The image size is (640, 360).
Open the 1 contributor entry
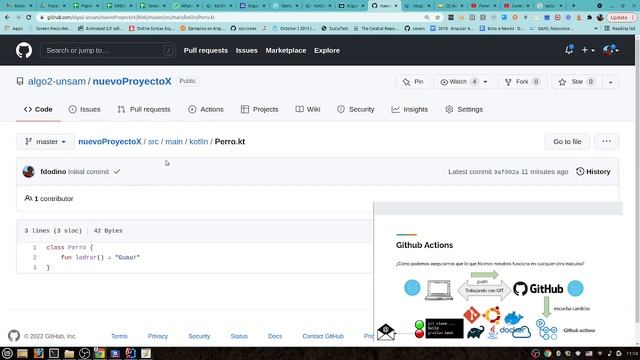click(x=49, y=199)
